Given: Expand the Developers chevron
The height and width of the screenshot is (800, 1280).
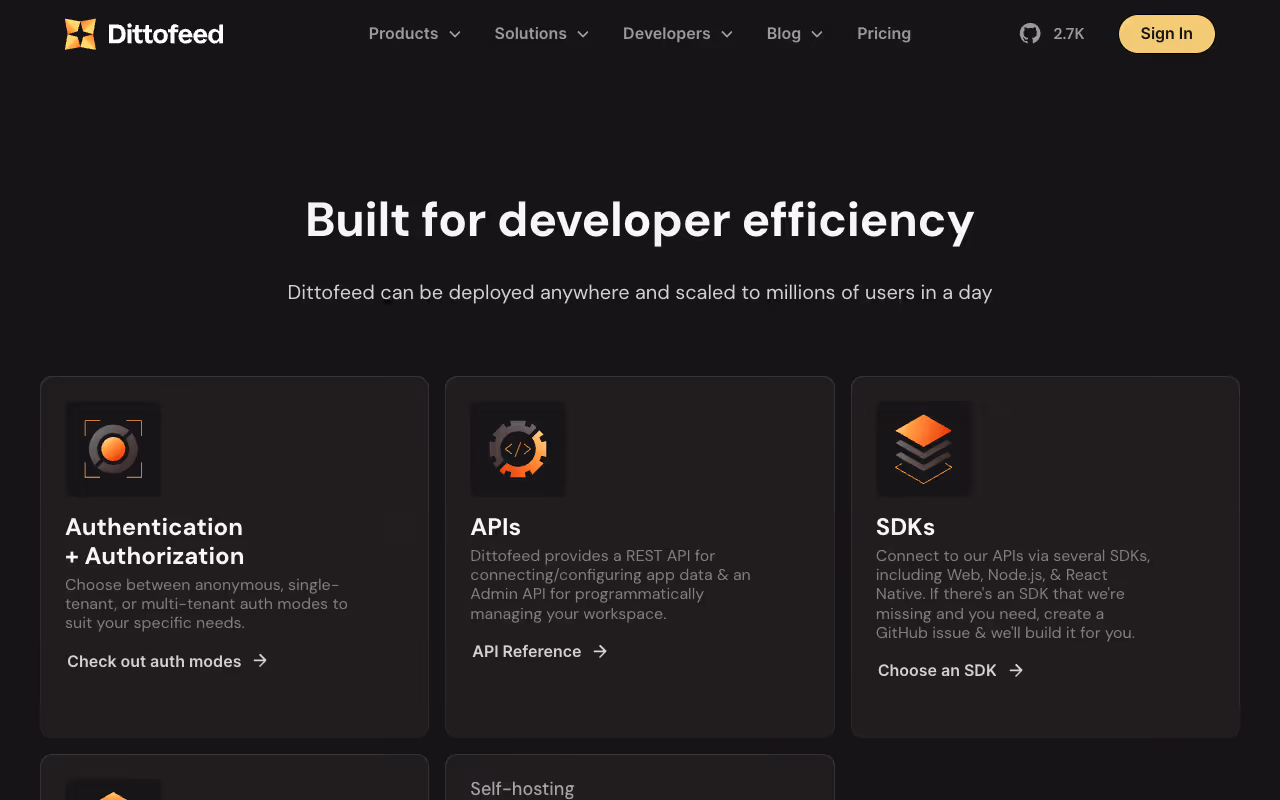Looking at the screenshot, I should [x=727, y=34].
